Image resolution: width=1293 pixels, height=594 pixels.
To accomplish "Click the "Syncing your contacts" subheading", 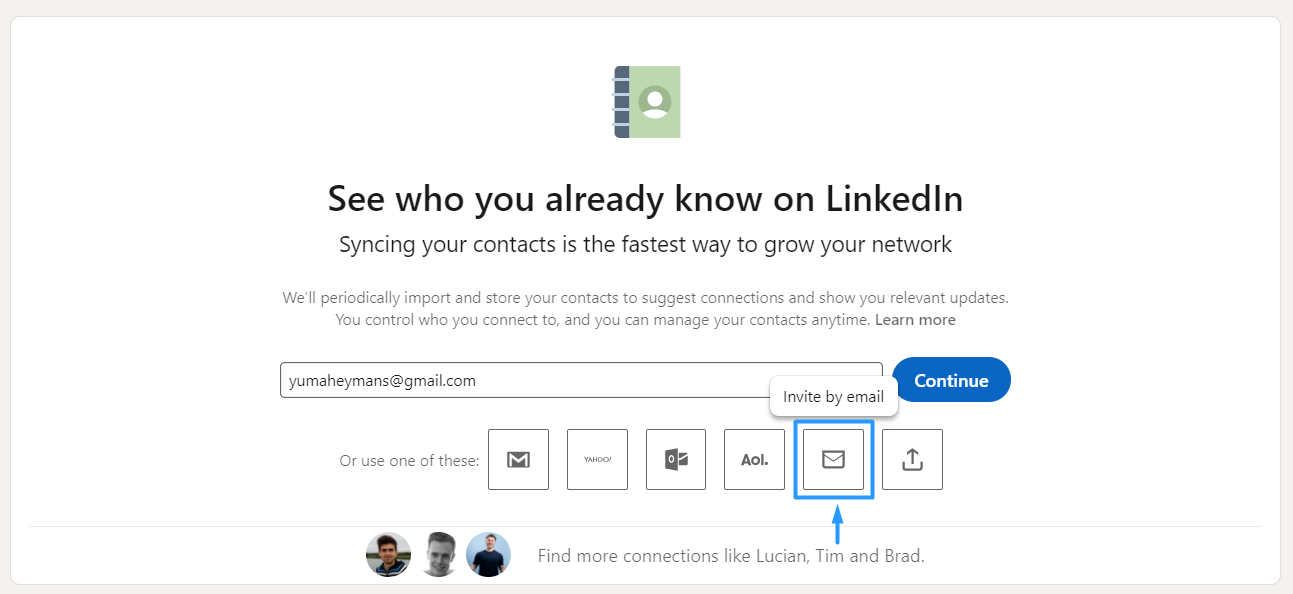I will pos(645,244).
